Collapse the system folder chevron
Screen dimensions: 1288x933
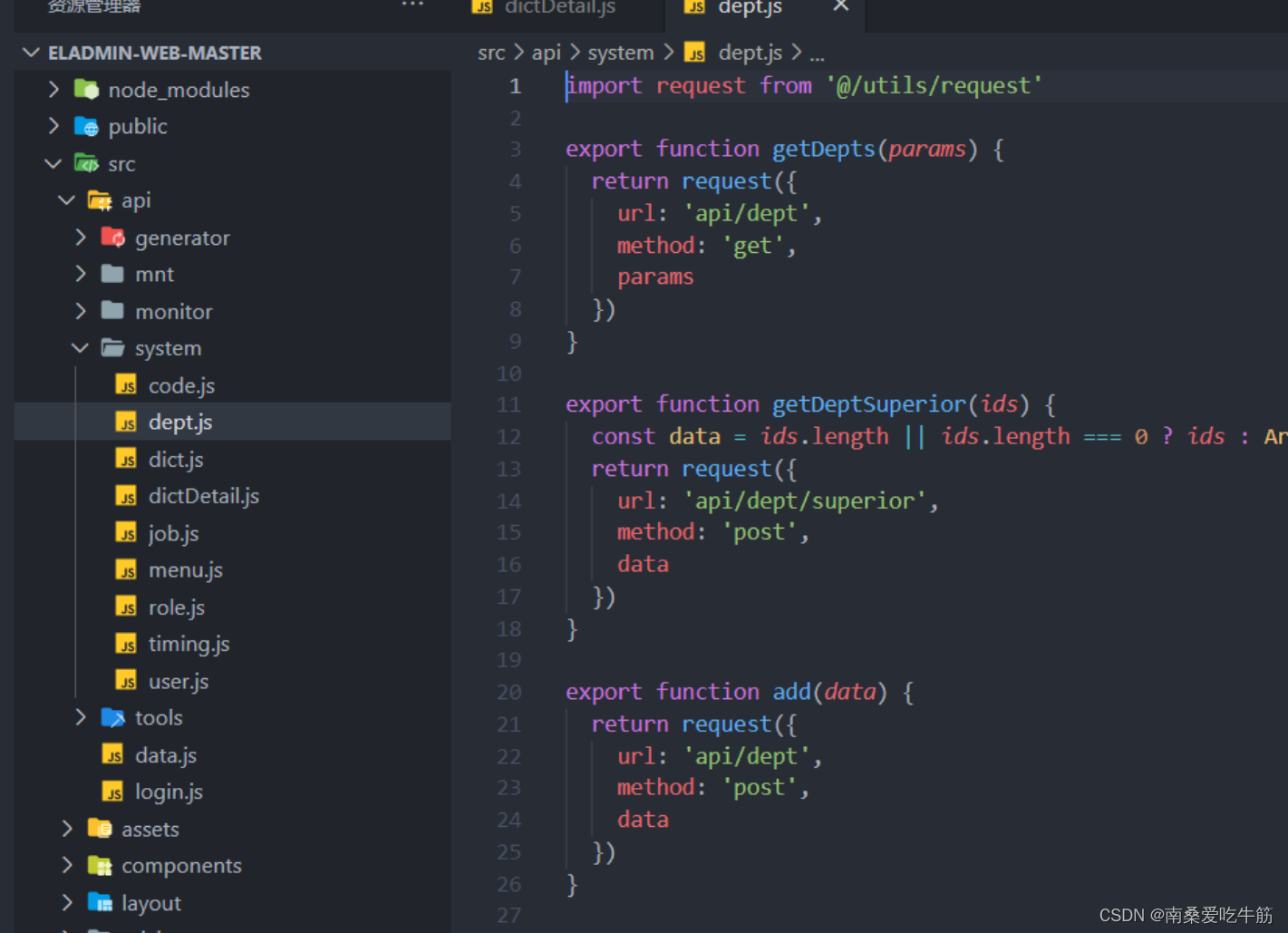point(81,347)
